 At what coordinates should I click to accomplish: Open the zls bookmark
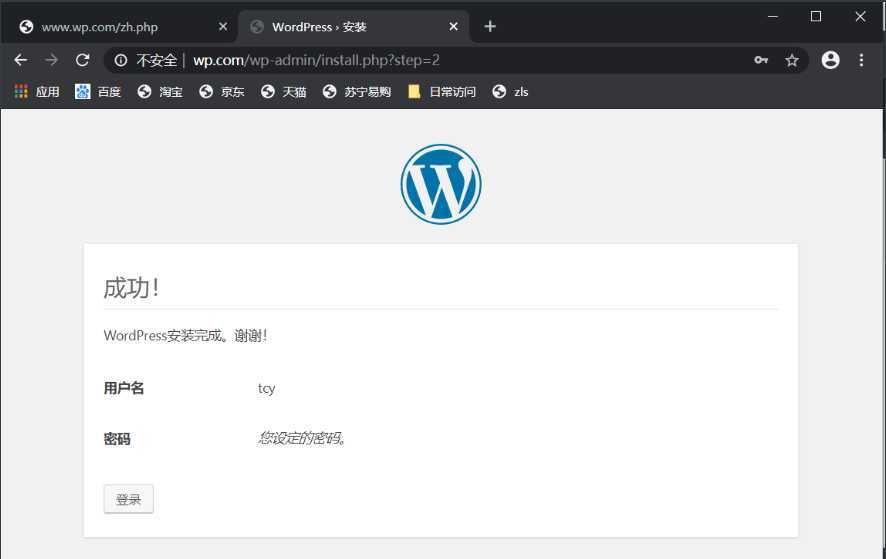click(x=510, y=92)
